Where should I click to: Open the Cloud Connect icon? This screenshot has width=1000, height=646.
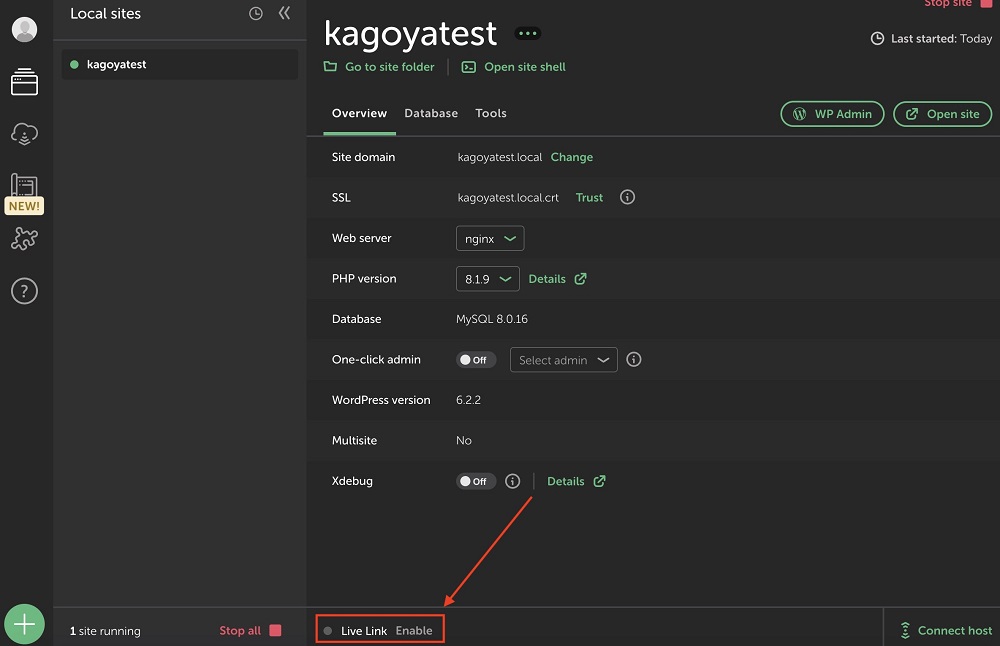click(x=25, y=133)
